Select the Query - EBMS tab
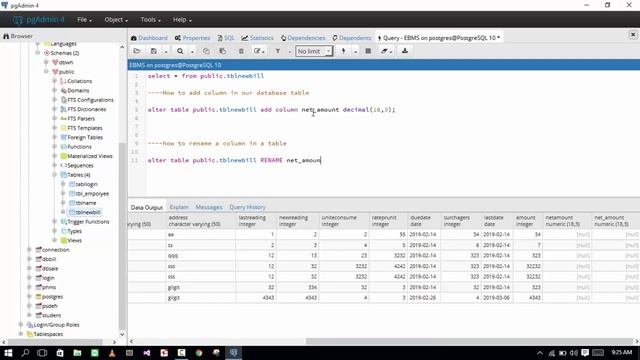Image resolution: width=640 pixels, height=360 pixels. tap(439, 38)
